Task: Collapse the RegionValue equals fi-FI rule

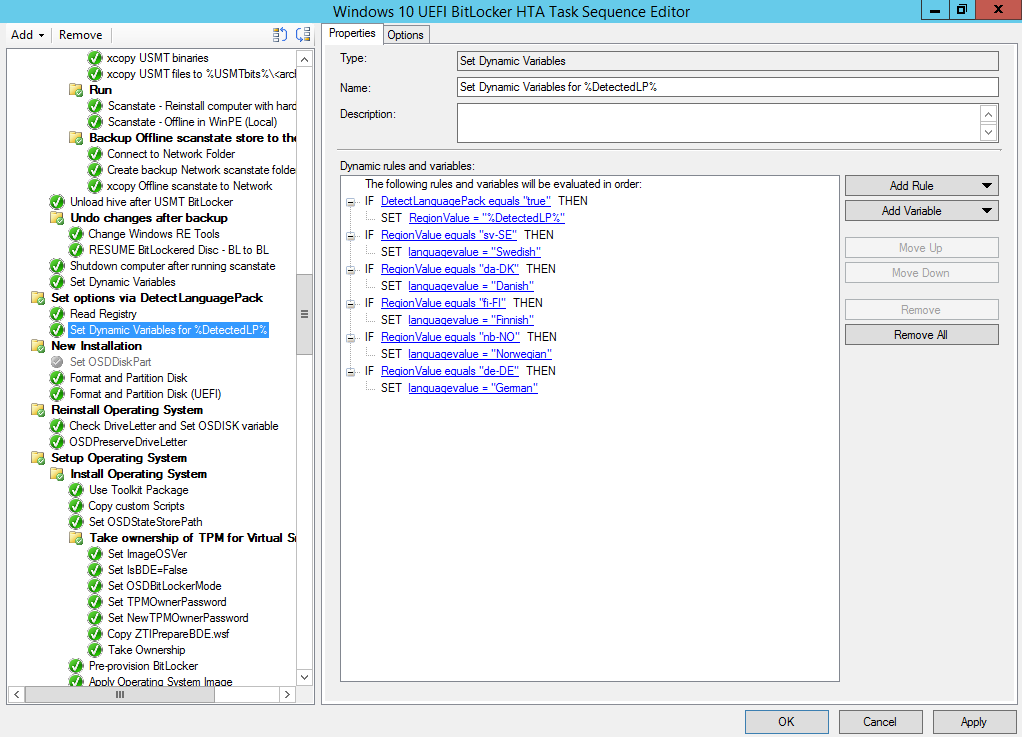Action: pyautogui.click(x=351, y=304)
